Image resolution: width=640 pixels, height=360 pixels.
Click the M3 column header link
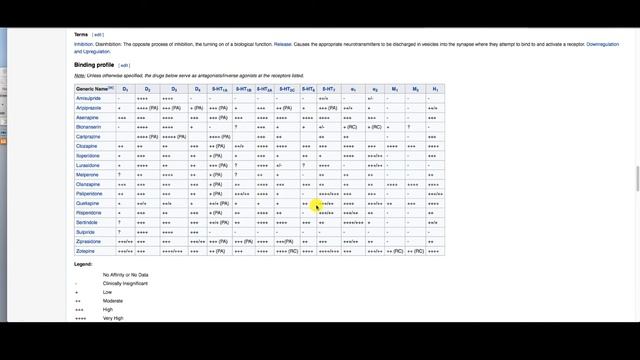(x=415, y=89)
